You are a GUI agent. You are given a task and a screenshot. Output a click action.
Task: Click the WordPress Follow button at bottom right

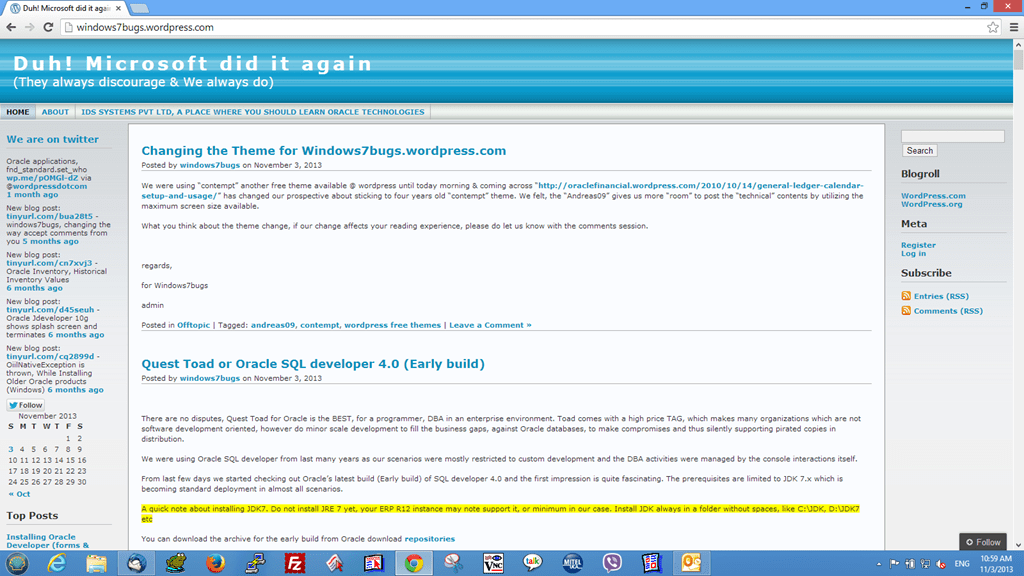point(983,542)
